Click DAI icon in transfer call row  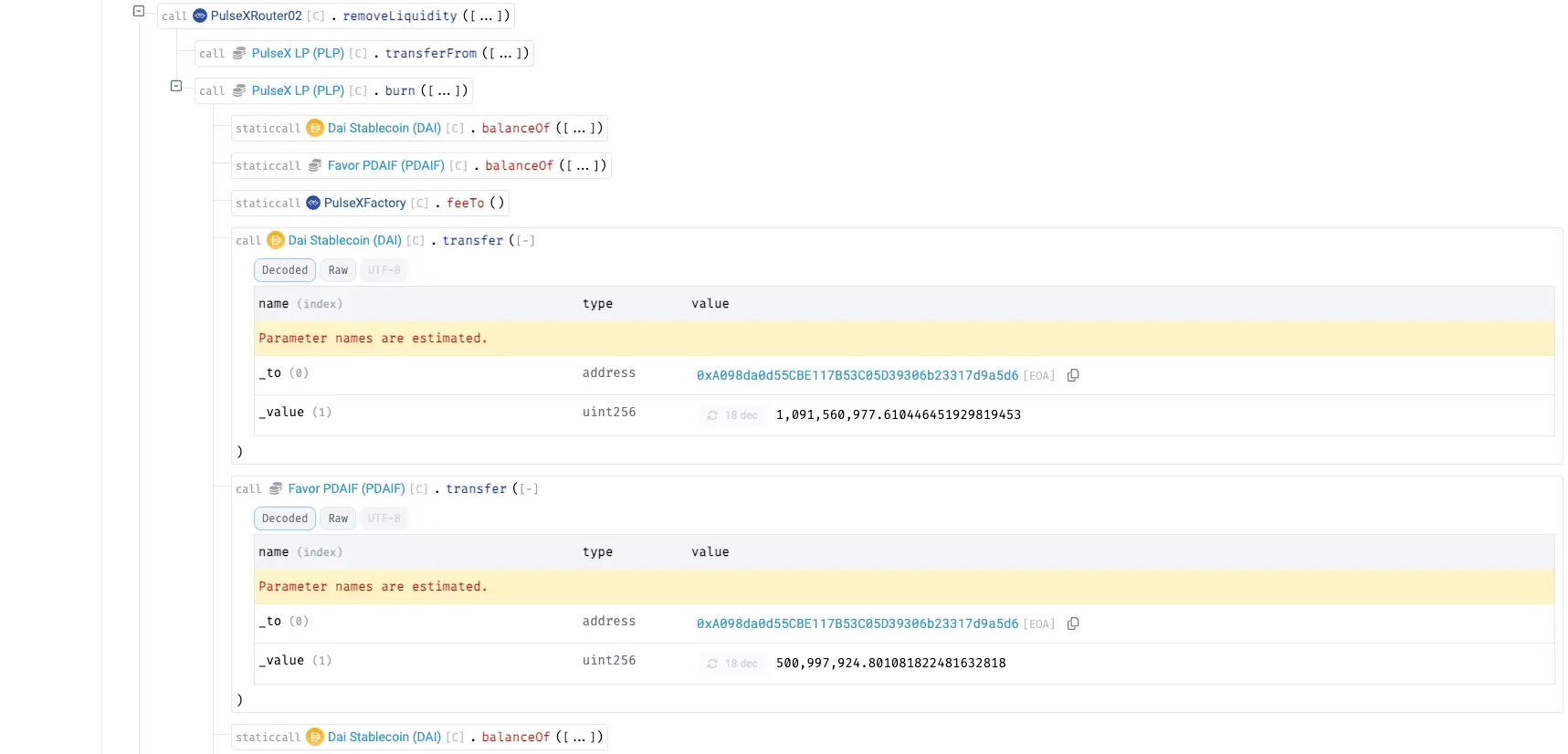point(276,240)
